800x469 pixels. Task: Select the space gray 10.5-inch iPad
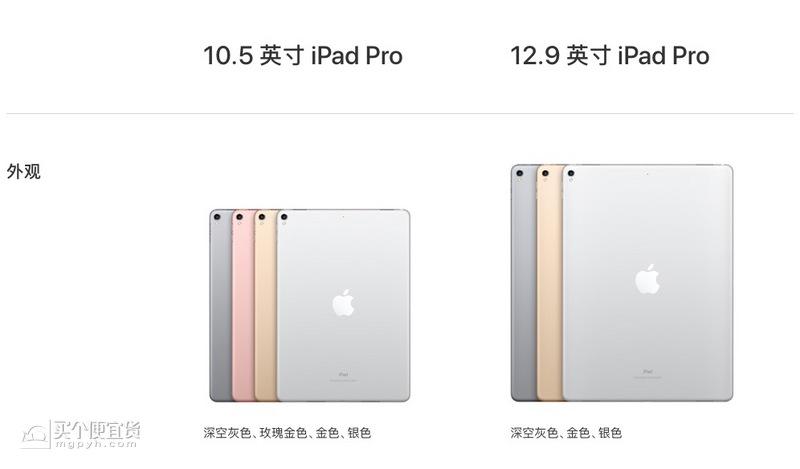click(x=220, y=305)
